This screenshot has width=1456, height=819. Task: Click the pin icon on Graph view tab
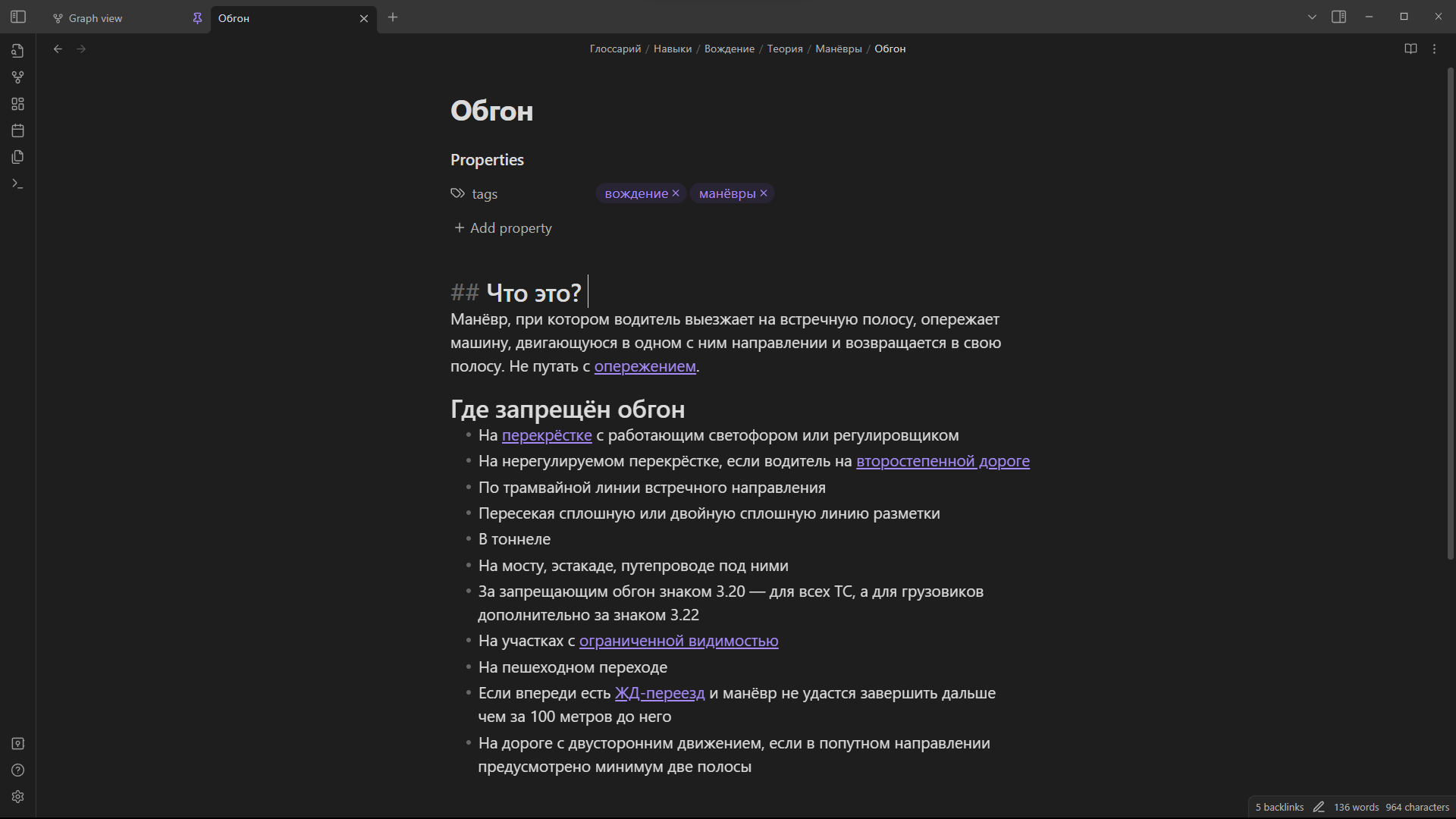197,18
